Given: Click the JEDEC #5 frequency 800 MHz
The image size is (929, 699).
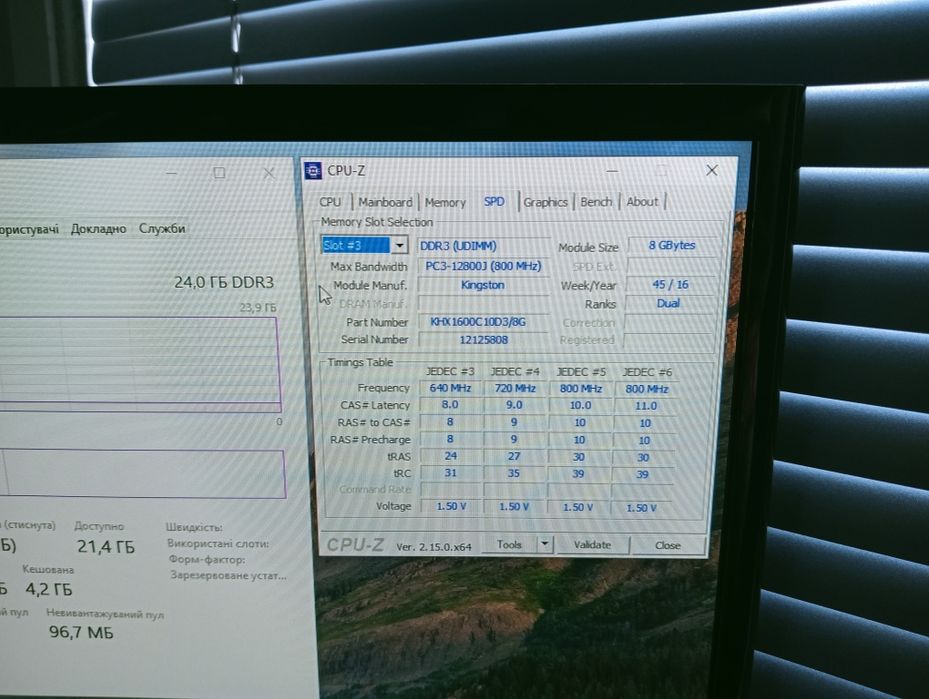Looking at the screenshot, I should 581,389.
